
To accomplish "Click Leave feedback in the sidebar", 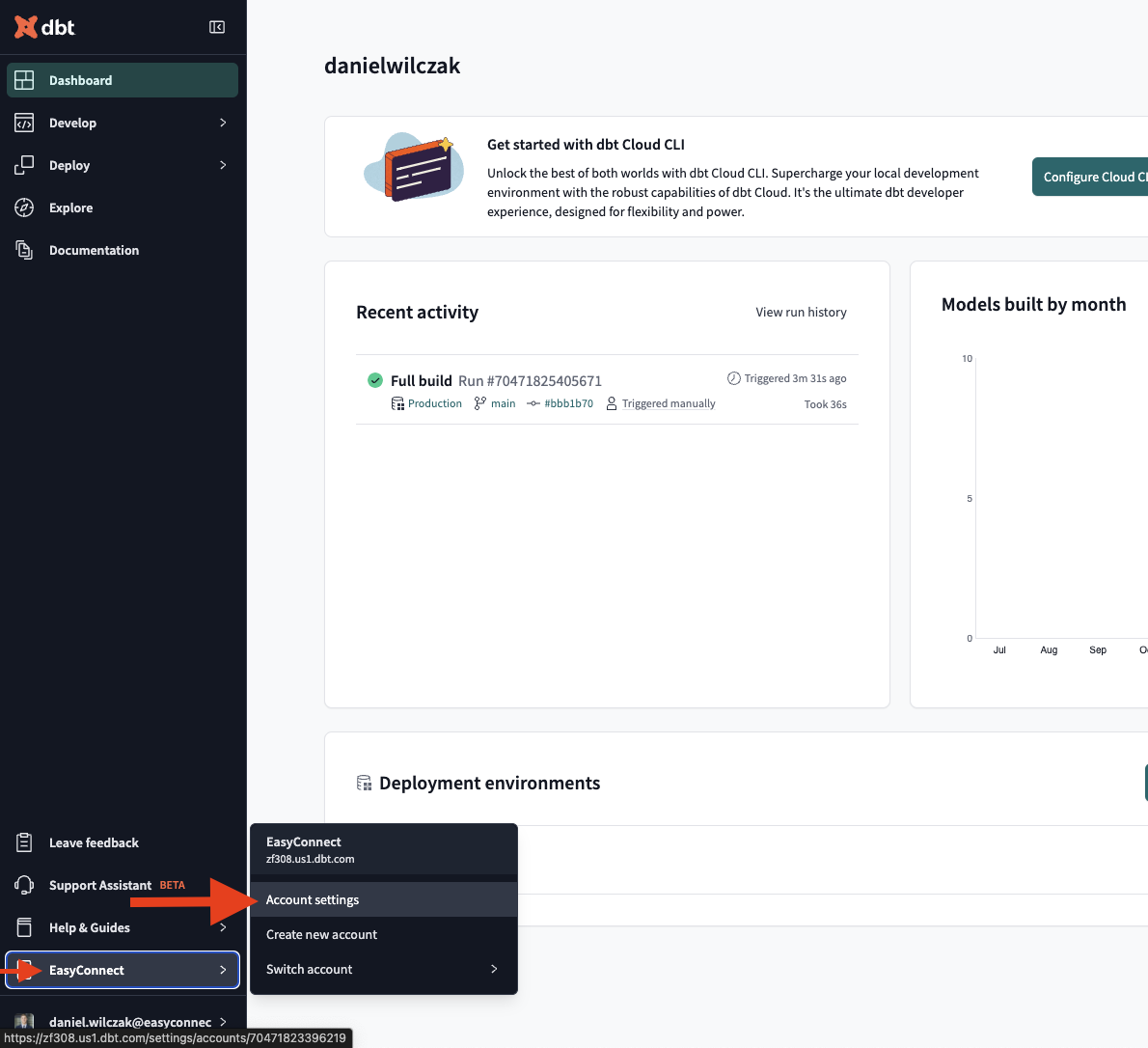I will click(x=123, y=842).
